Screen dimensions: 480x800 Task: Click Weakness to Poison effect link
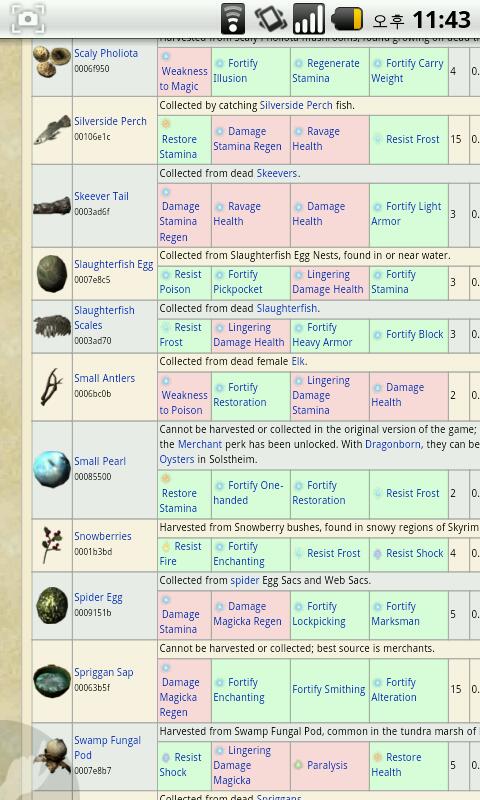click(x=184, y=403)
